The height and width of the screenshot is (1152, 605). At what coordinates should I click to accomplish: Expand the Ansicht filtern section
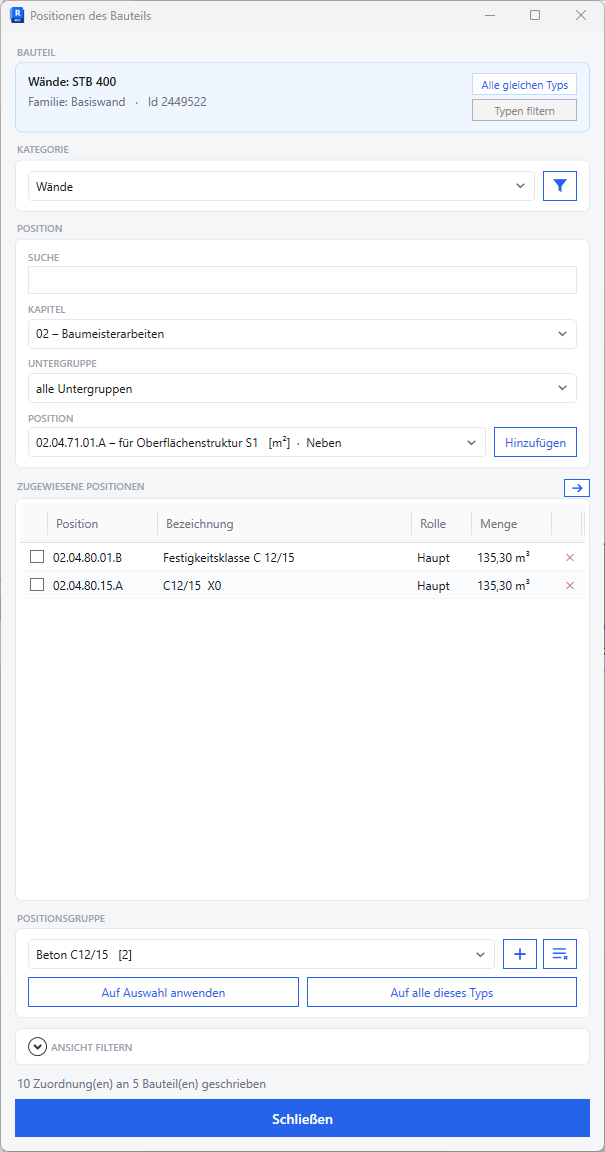tap(37, 1046)
